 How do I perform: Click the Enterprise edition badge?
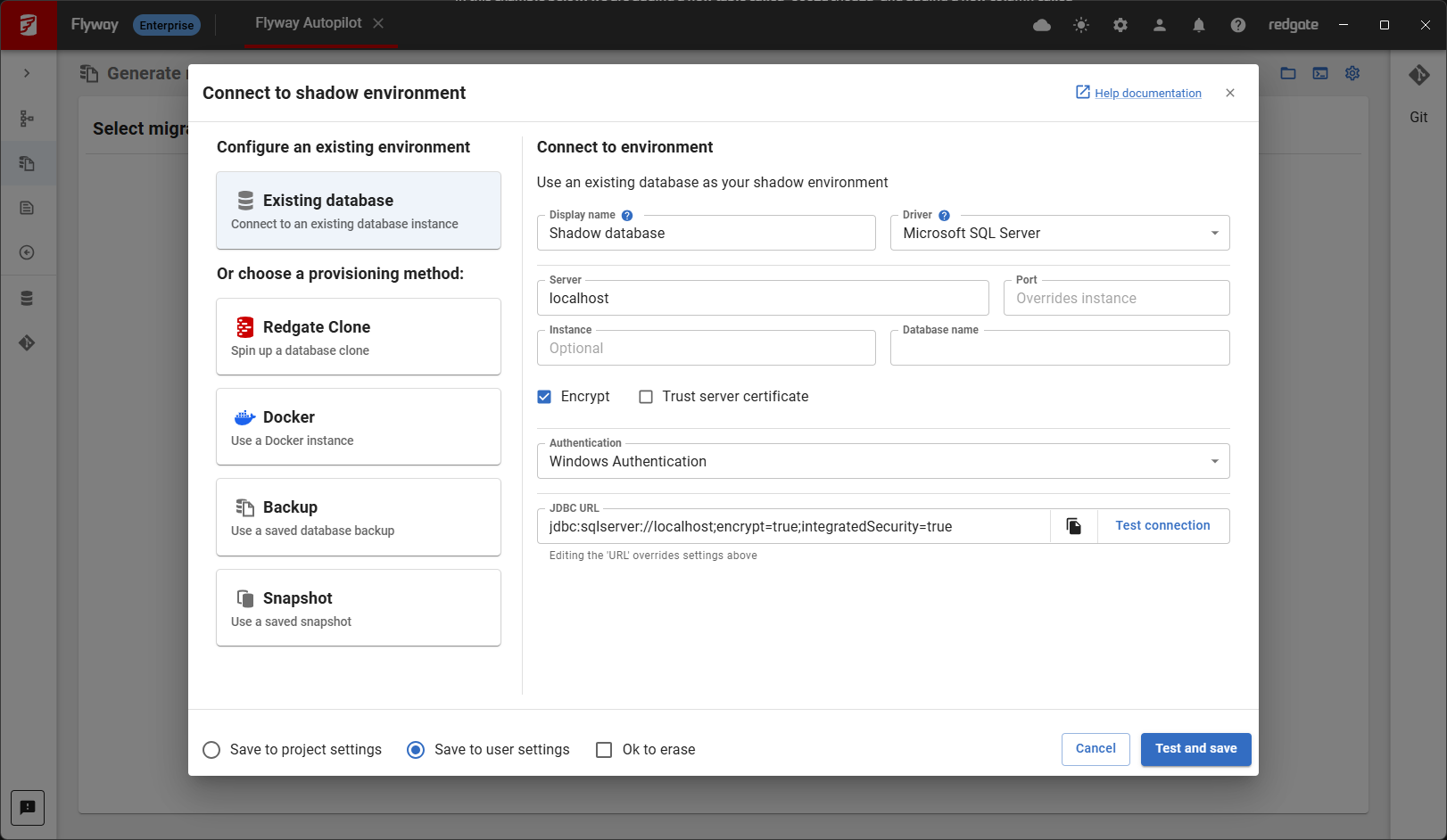point(167,25)
